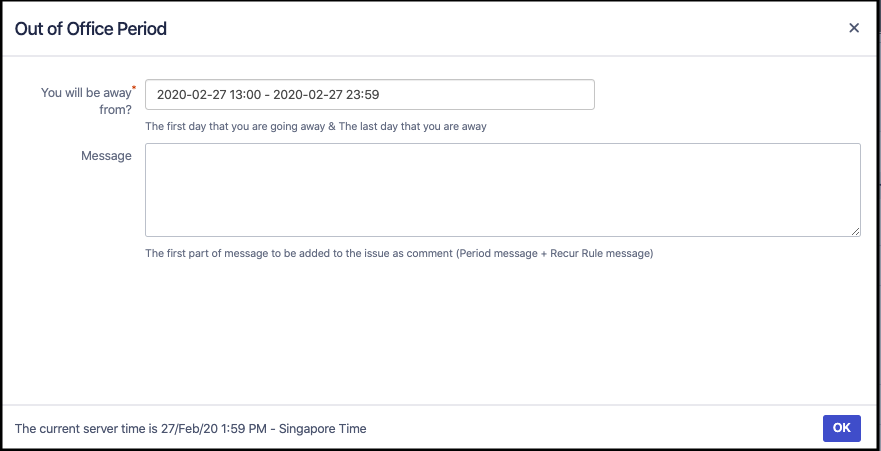881x451 pixels.
Task: Click the current server time text
Action: [190, 429]
